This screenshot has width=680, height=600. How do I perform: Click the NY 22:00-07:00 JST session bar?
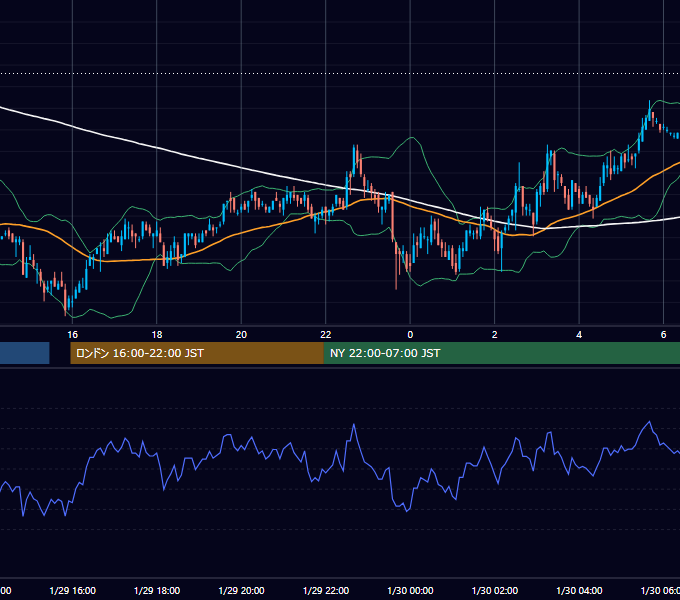[502, 353]
